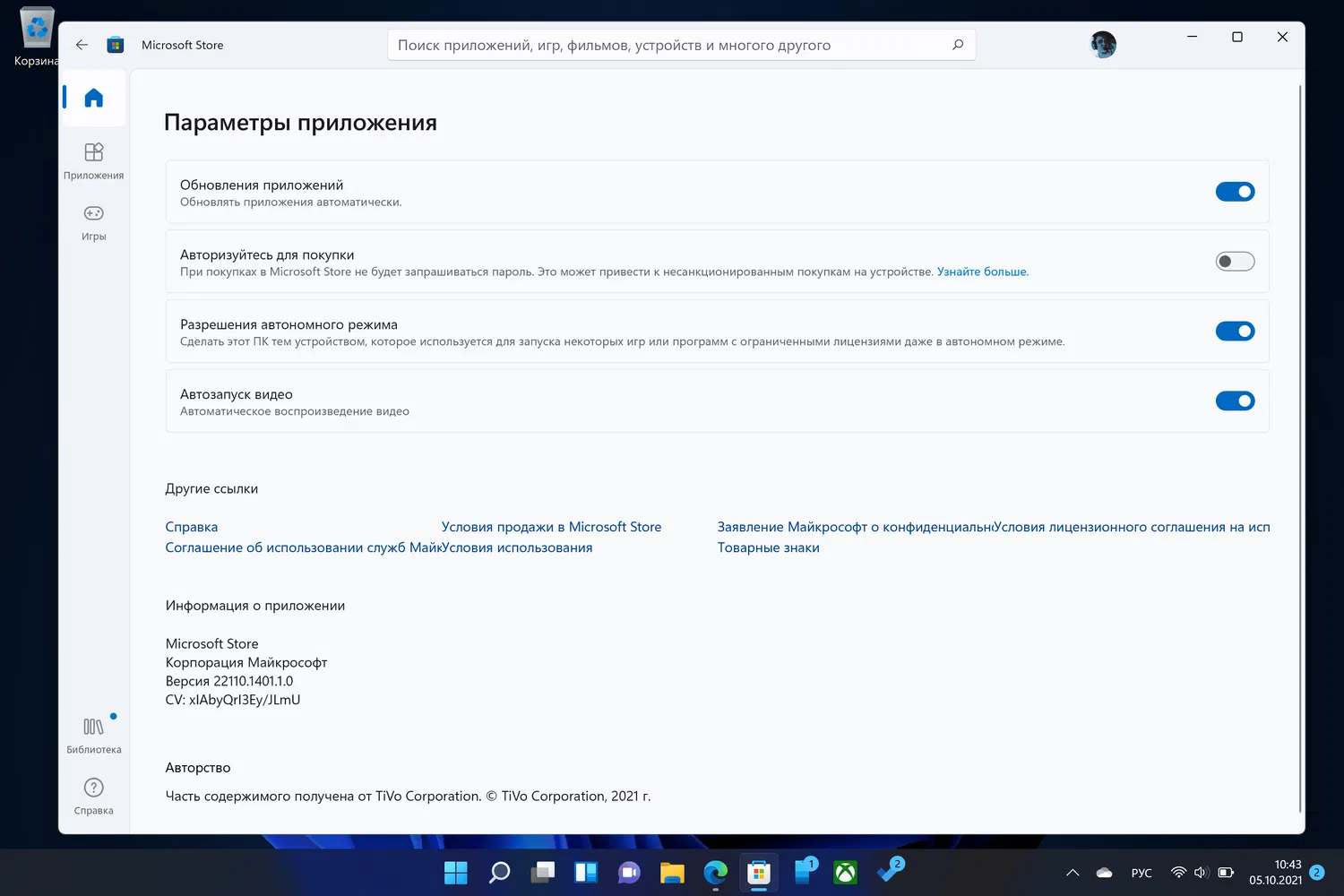This screenshot has height=896, width=1344.
Task: Click the TiVo Corporation attribution text
Action: 409,796
